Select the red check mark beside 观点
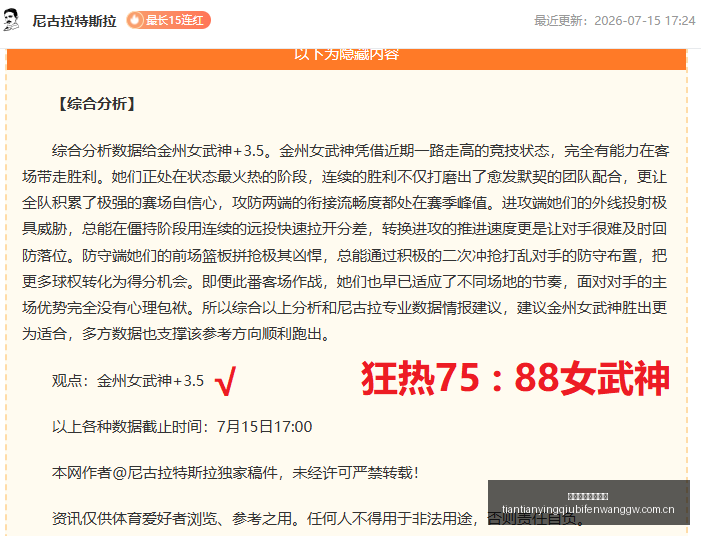701x536 pixels. pyautogui.click(x=225, y=381)
